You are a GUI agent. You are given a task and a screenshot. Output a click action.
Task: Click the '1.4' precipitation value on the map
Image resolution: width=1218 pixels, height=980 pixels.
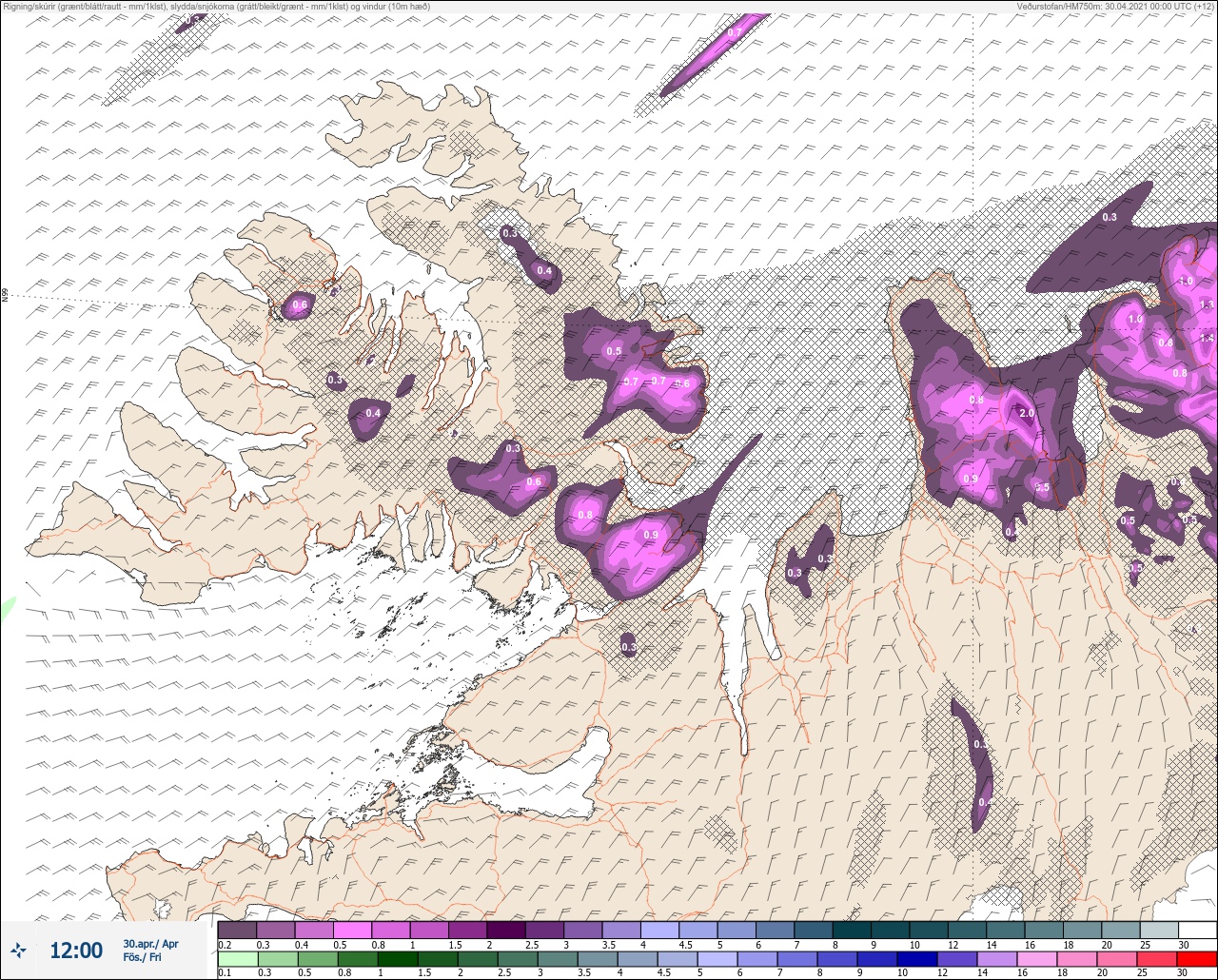tap(1208, 338)
